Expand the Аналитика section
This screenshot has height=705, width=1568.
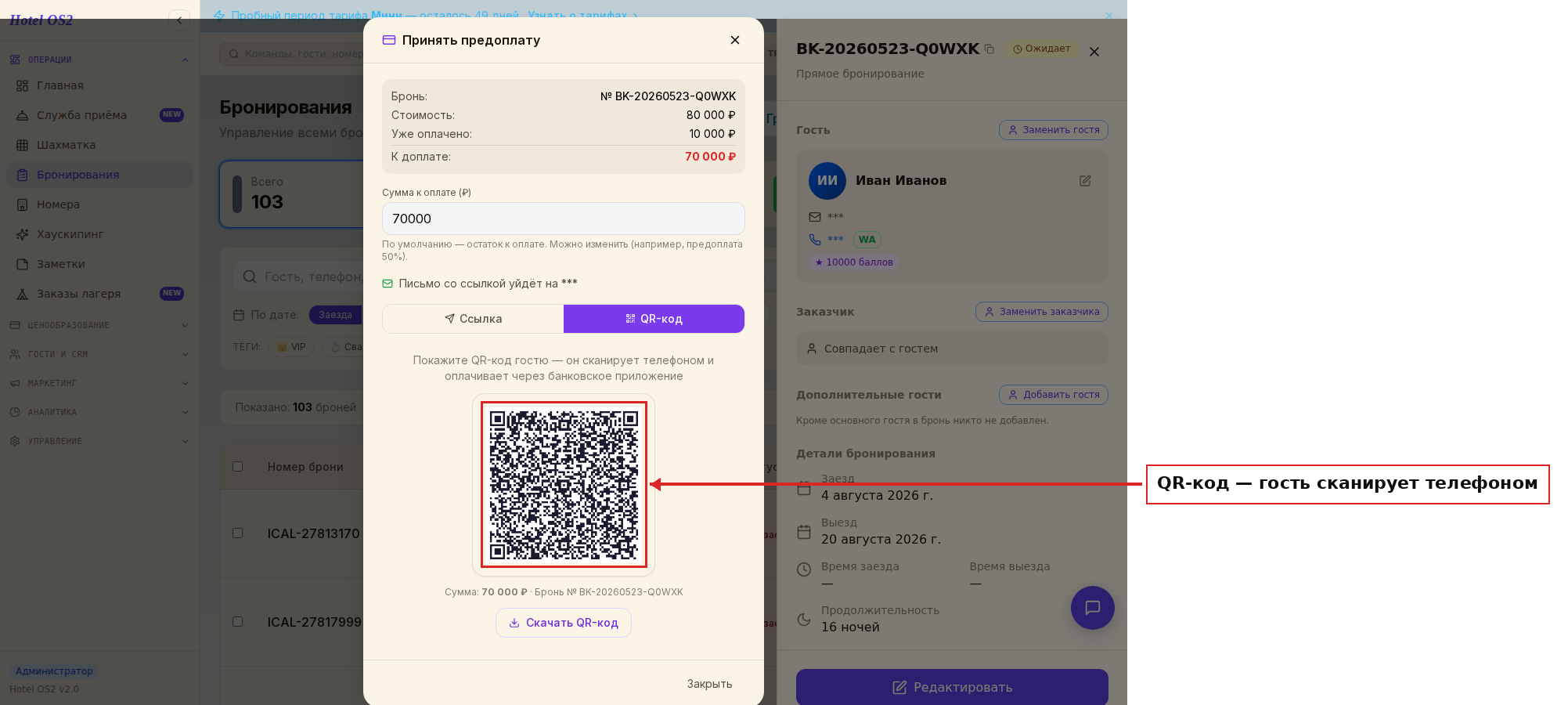tap(99, 412)
